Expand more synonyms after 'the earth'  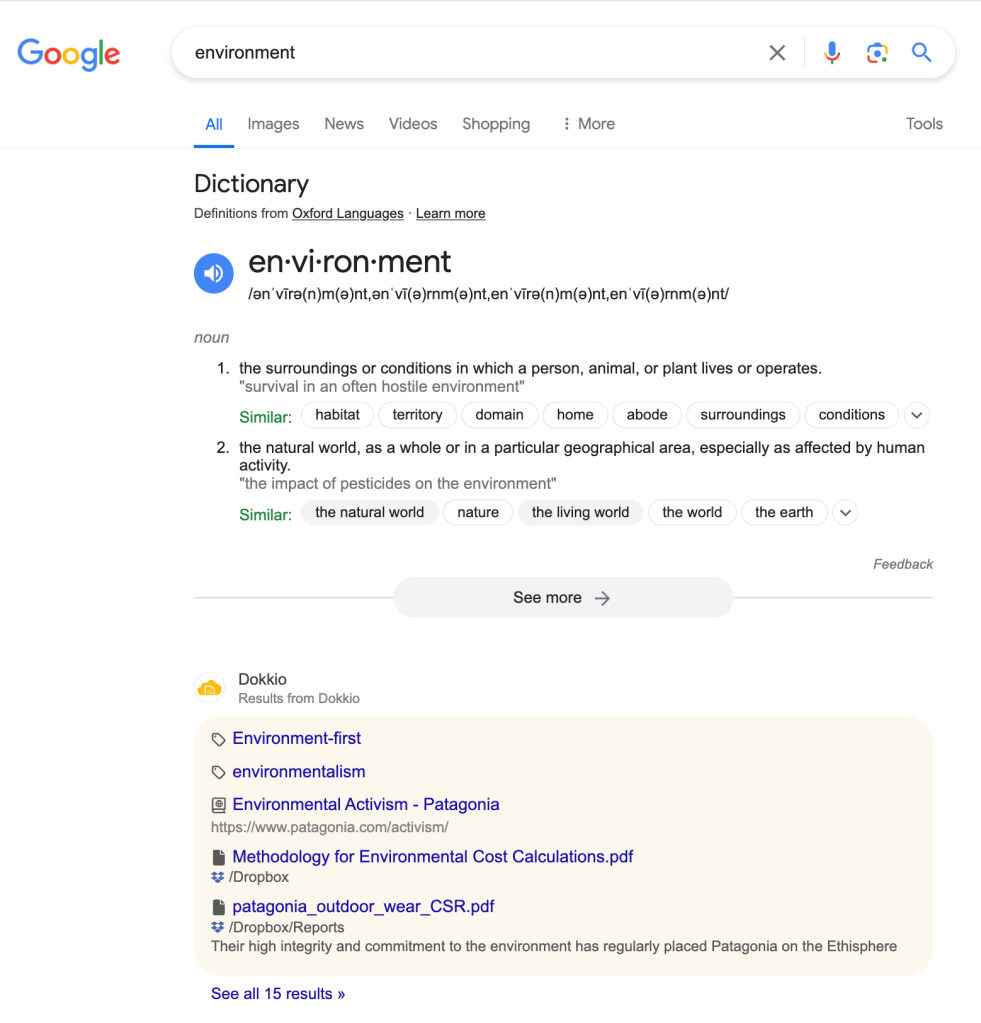coord(845,513)
